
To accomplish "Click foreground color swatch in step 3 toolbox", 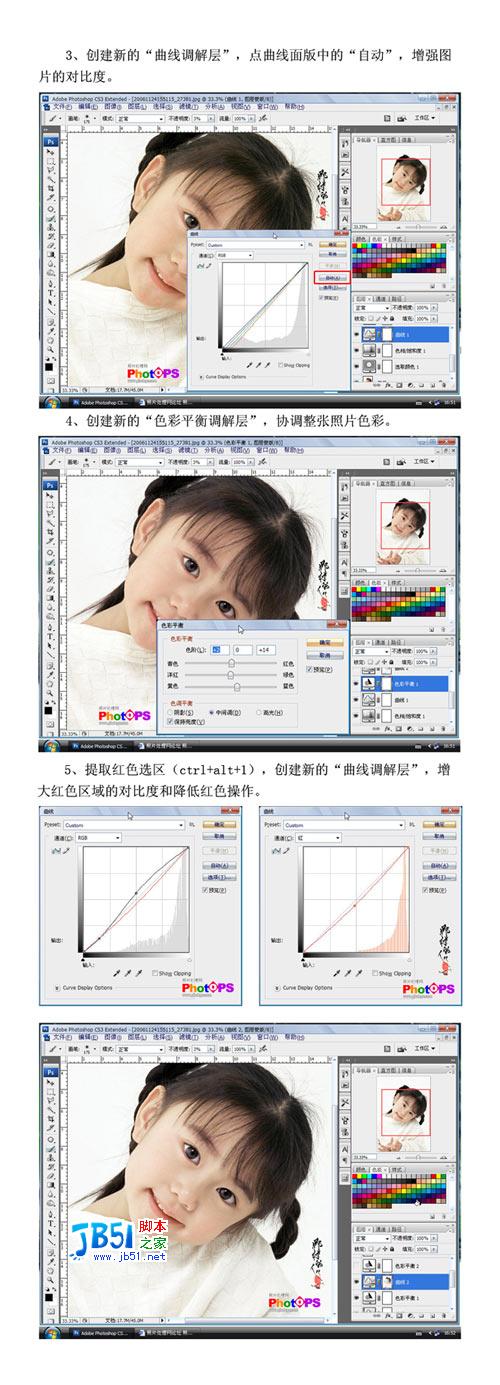I will click(x=49, y=366).
